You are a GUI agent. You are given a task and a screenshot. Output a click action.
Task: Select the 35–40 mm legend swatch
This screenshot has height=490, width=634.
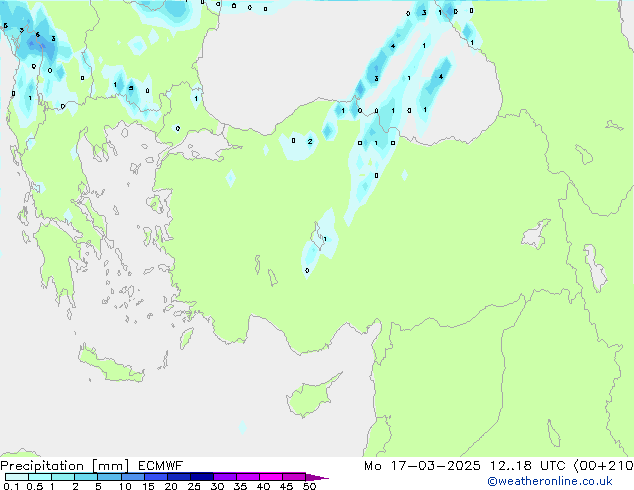click(x=248, y=477)
